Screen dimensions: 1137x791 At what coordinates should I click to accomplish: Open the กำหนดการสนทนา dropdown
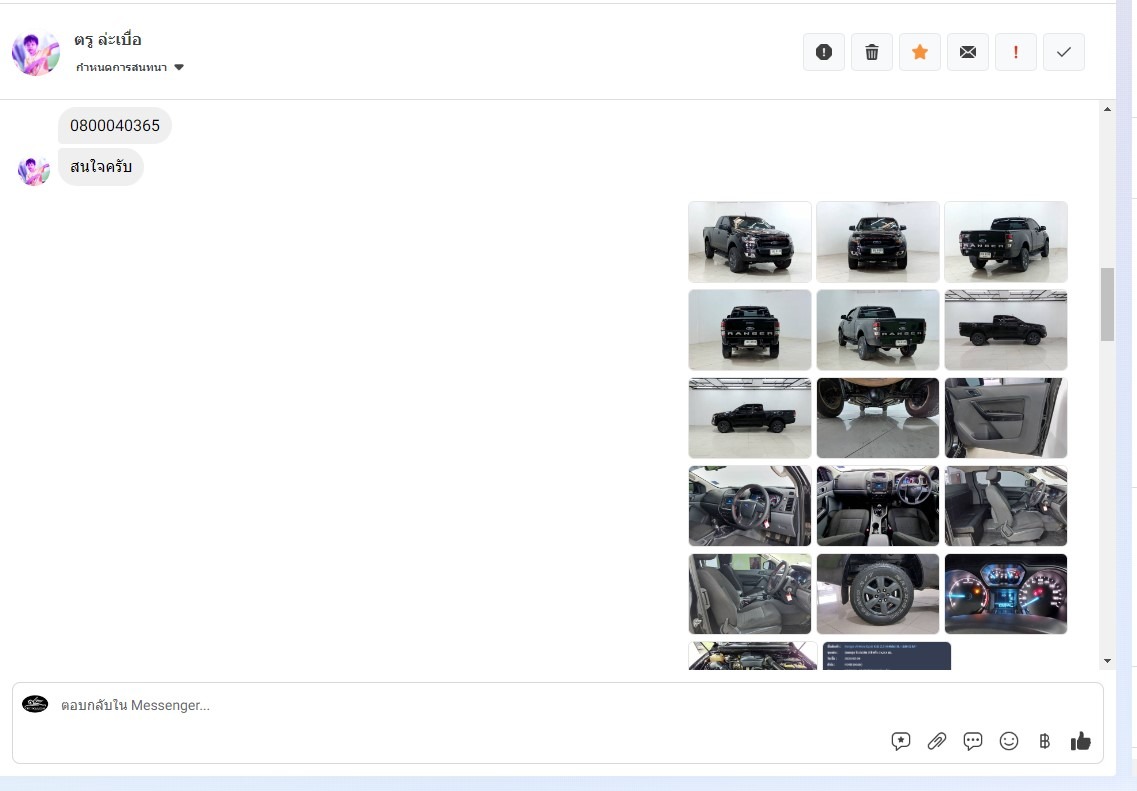130,67
